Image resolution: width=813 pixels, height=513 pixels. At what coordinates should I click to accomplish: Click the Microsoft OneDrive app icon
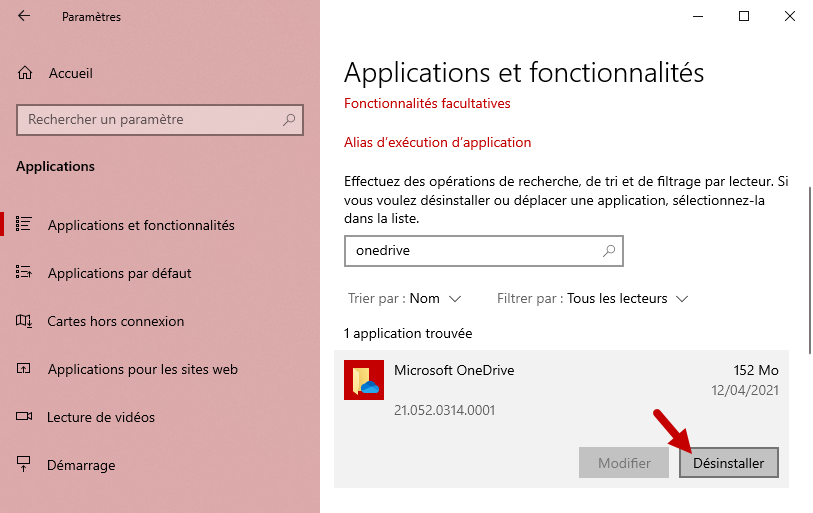364,380
